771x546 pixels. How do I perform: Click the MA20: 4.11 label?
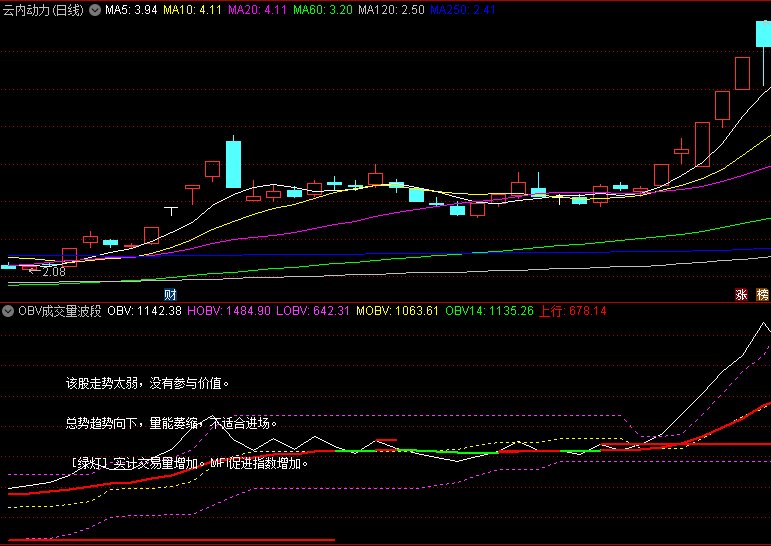pos(257,10)
